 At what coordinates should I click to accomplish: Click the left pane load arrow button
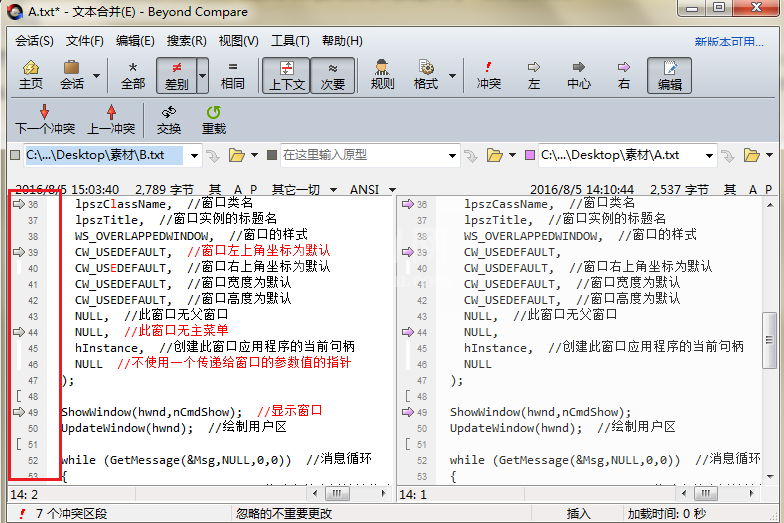[x=213, y=156]
